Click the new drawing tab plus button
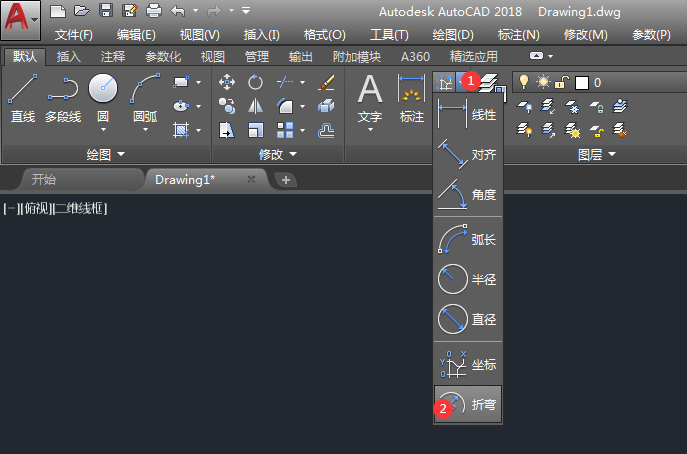687x454 pixels. [x=286, y=180]
